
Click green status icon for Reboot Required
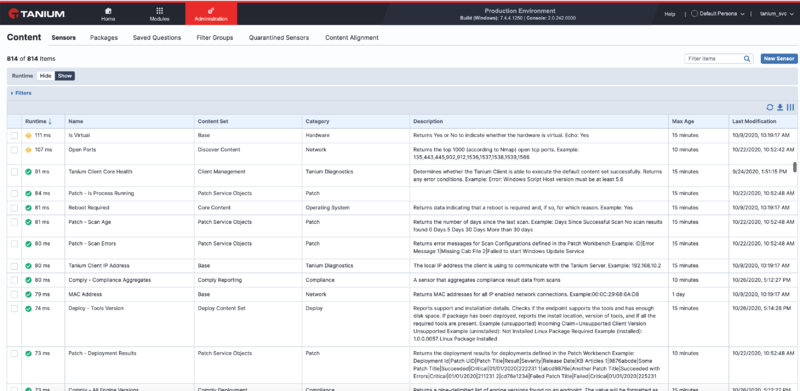(29, 208)
